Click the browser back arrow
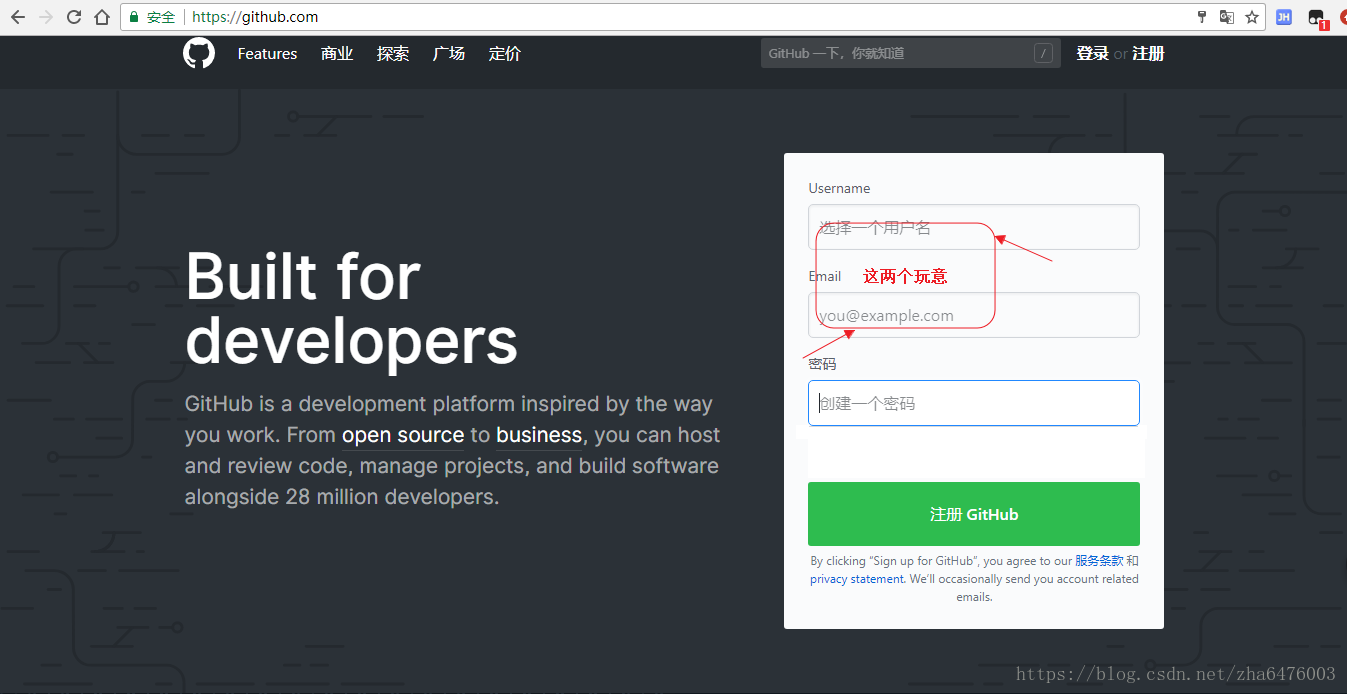Image resolution: width=1347 pixels, height=694 pixels. tap(18, 17)
